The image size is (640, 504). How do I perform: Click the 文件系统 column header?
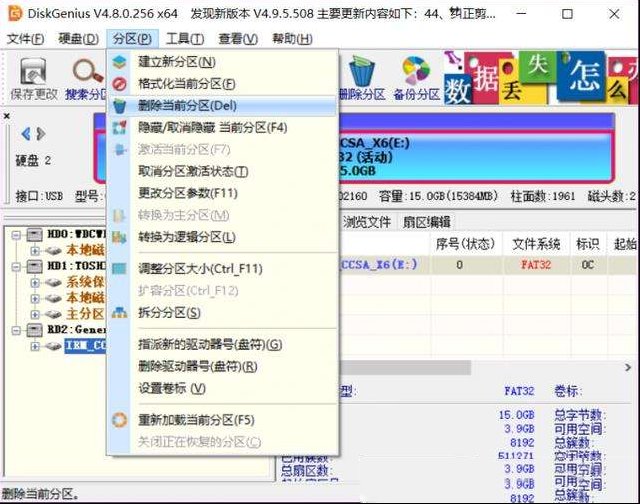pyautogui.click(x=536, y=244)
